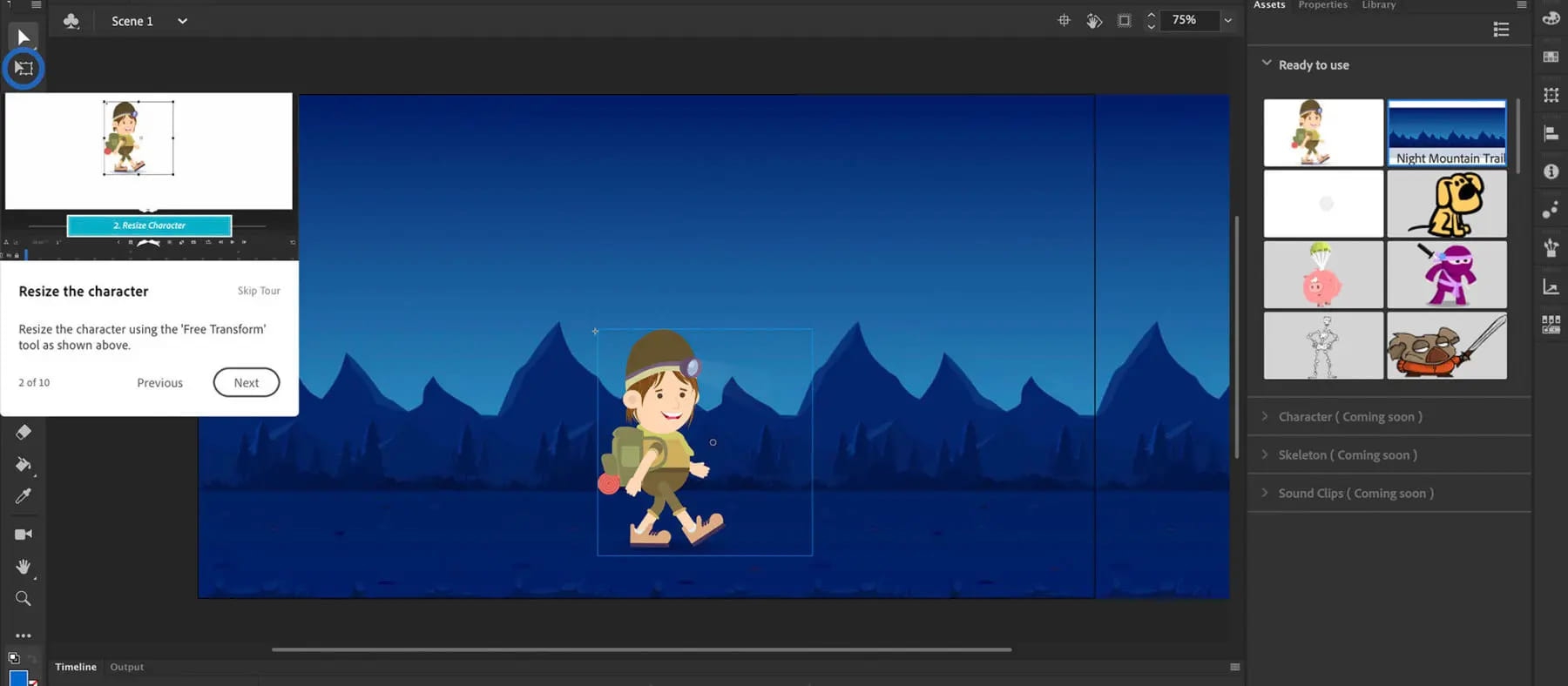The image size is (1568, 686).
Task: Select the Night Mountain Trail thumbnail
Action: (1447, 132)
